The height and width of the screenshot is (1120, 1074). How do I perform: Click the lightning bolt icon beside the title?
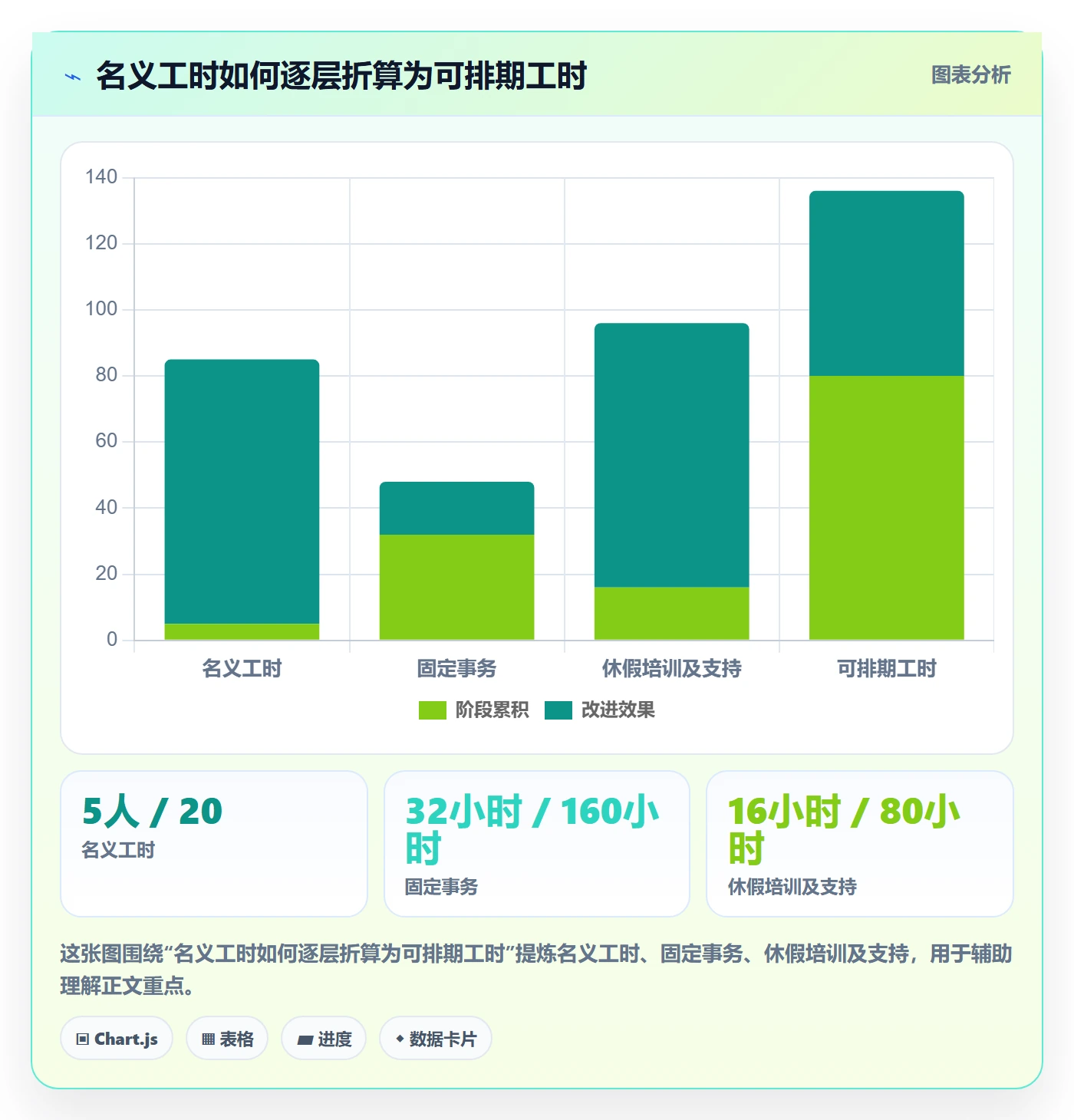tap(73, 77)
